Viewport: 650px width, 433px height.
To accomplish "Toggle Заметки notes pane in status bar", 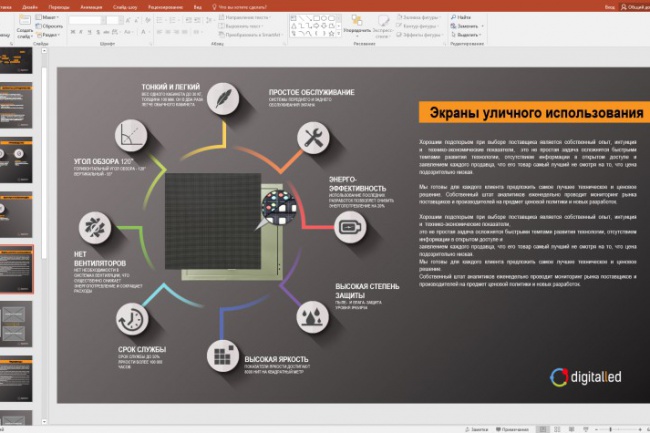I will [x=476, y=430].
